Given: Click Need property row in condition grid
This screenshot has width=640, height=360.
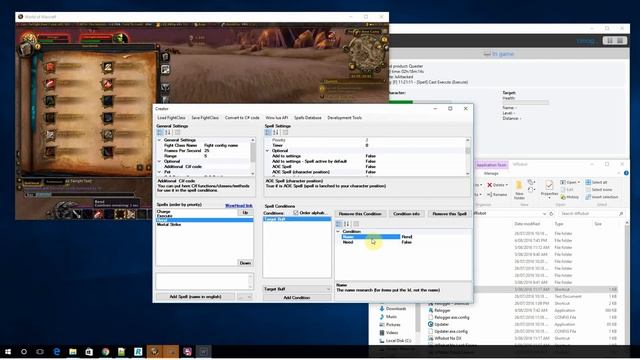Looking at the screenshot, I should click(404, 242).
